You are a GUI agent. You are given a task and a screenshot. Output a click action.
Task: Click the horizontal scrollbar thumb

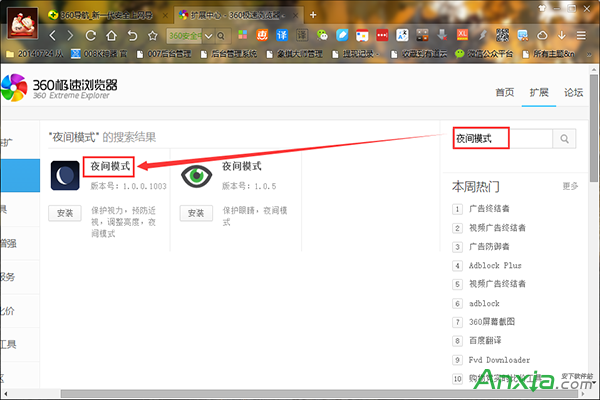click(x=321, y=394)
